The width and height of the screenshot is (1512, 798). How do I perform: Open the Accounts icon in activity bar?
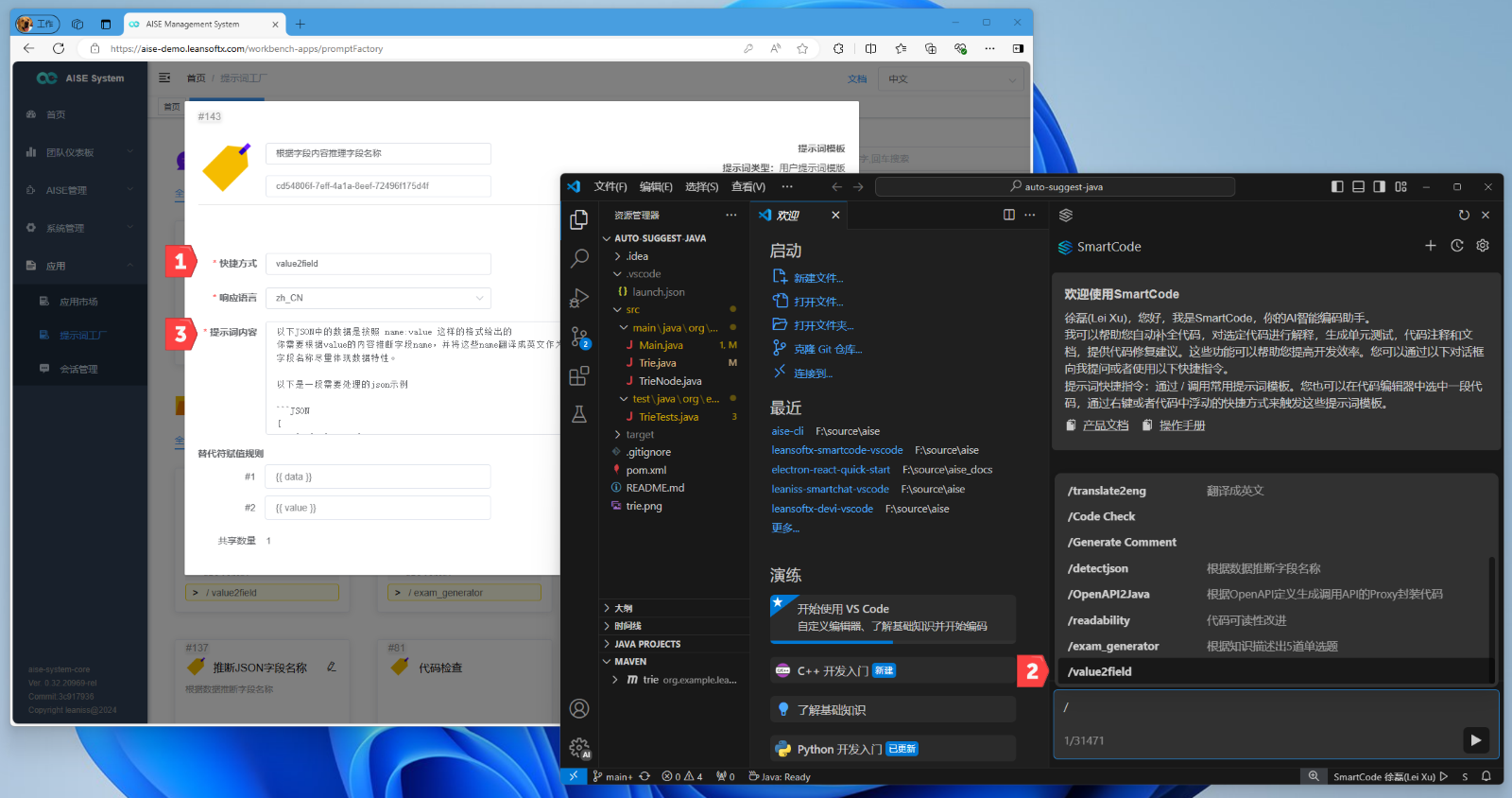tap(579, 708)
